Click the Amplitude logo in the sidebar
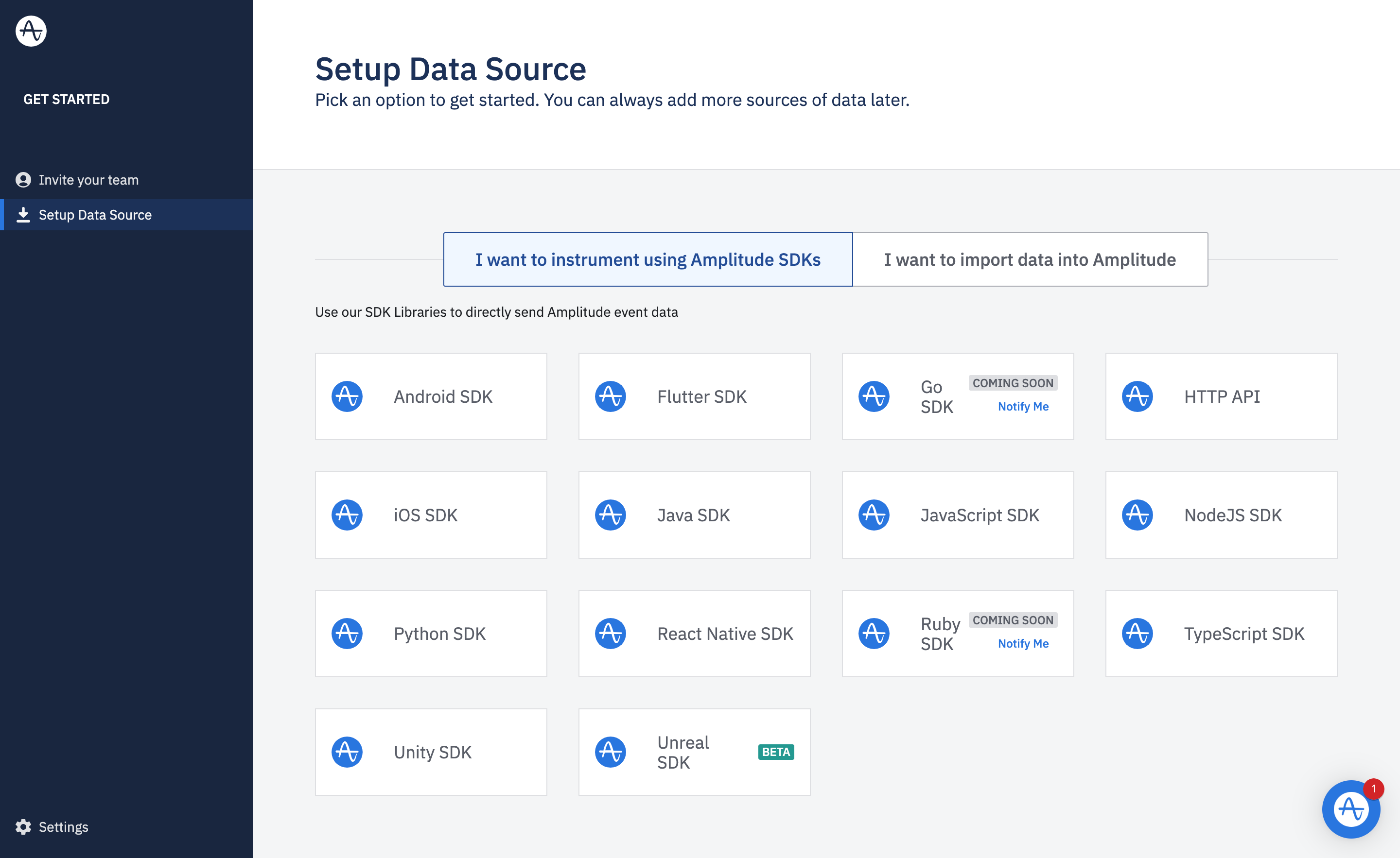 pos(31,31)
